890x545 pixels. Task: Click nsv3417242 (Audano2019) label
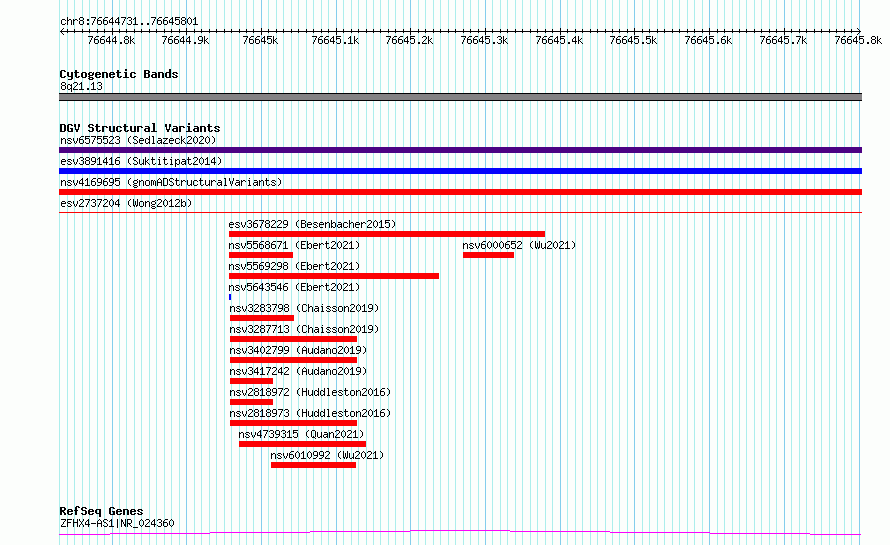pos(298,371)
